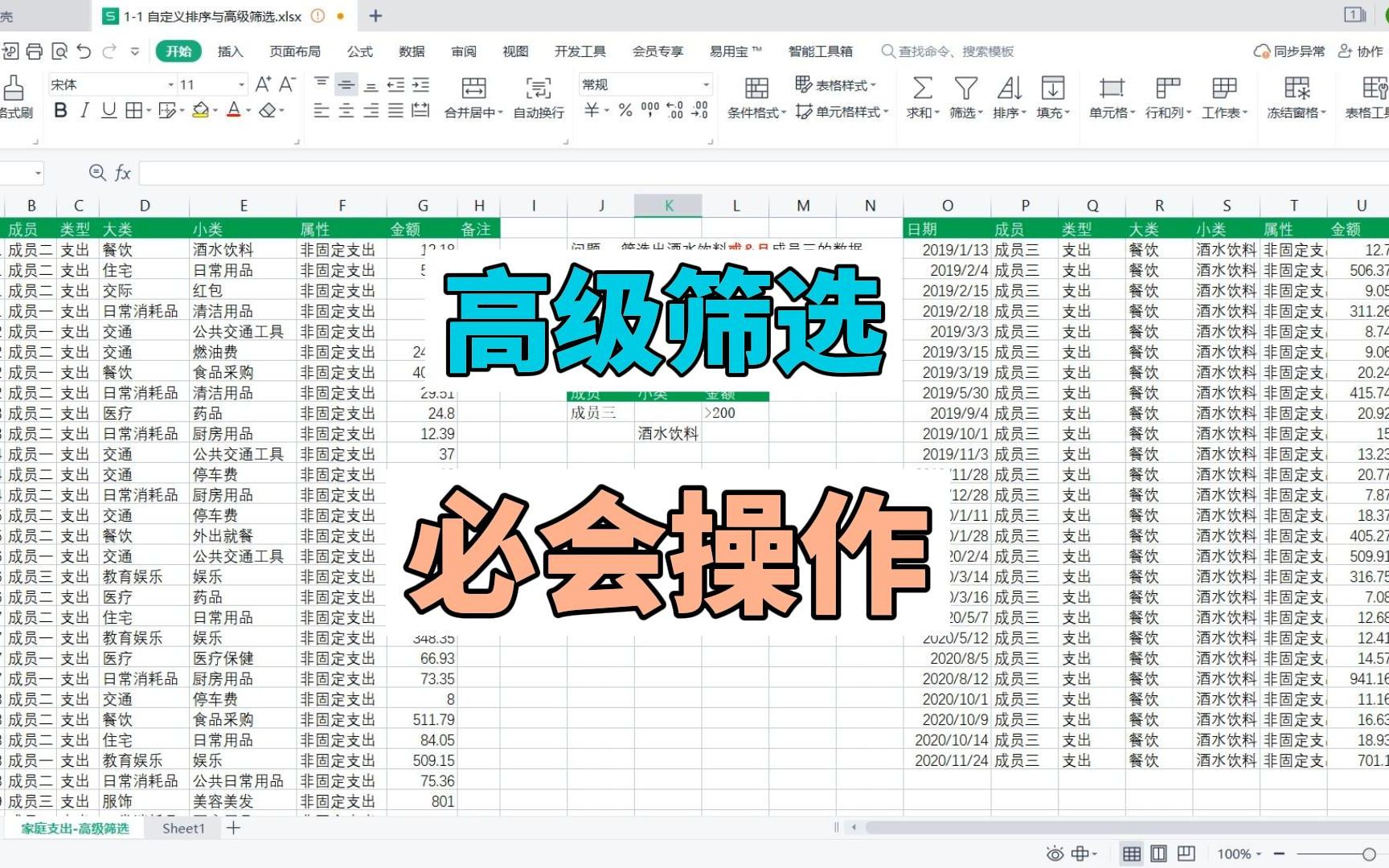Click the Fill down icon
This screenshot has height=868, width=1389.
1053,88
